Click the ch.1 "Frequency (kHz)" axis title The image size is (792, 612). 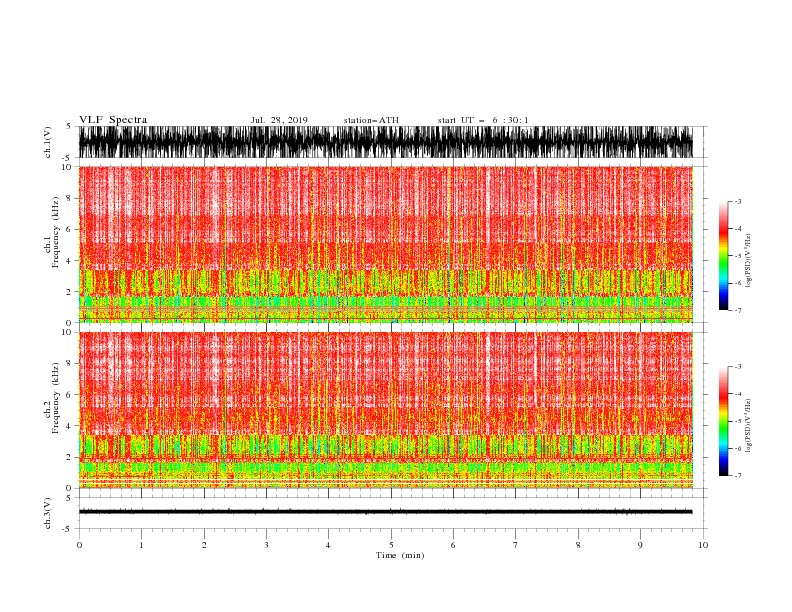pos(55,232)
